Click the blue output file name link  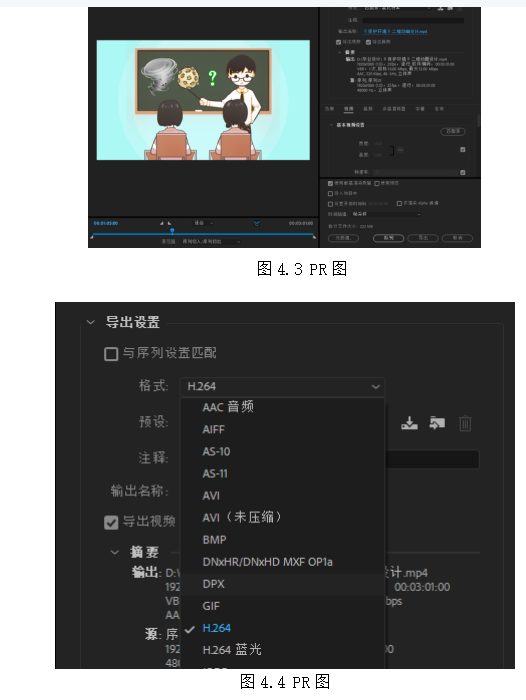[395, 32]
